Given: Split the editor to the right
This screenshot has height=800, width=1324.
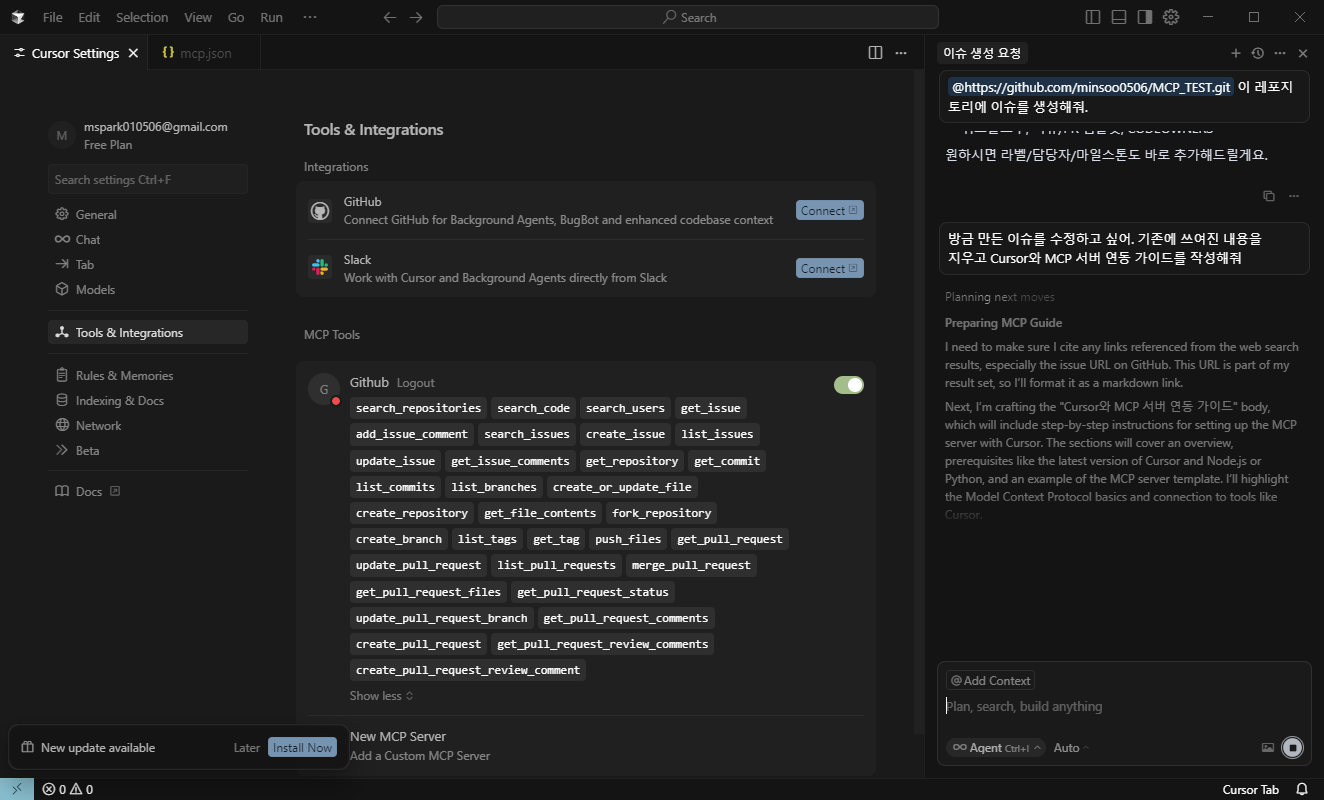Looking at the screenshot, I should point(875,53).
